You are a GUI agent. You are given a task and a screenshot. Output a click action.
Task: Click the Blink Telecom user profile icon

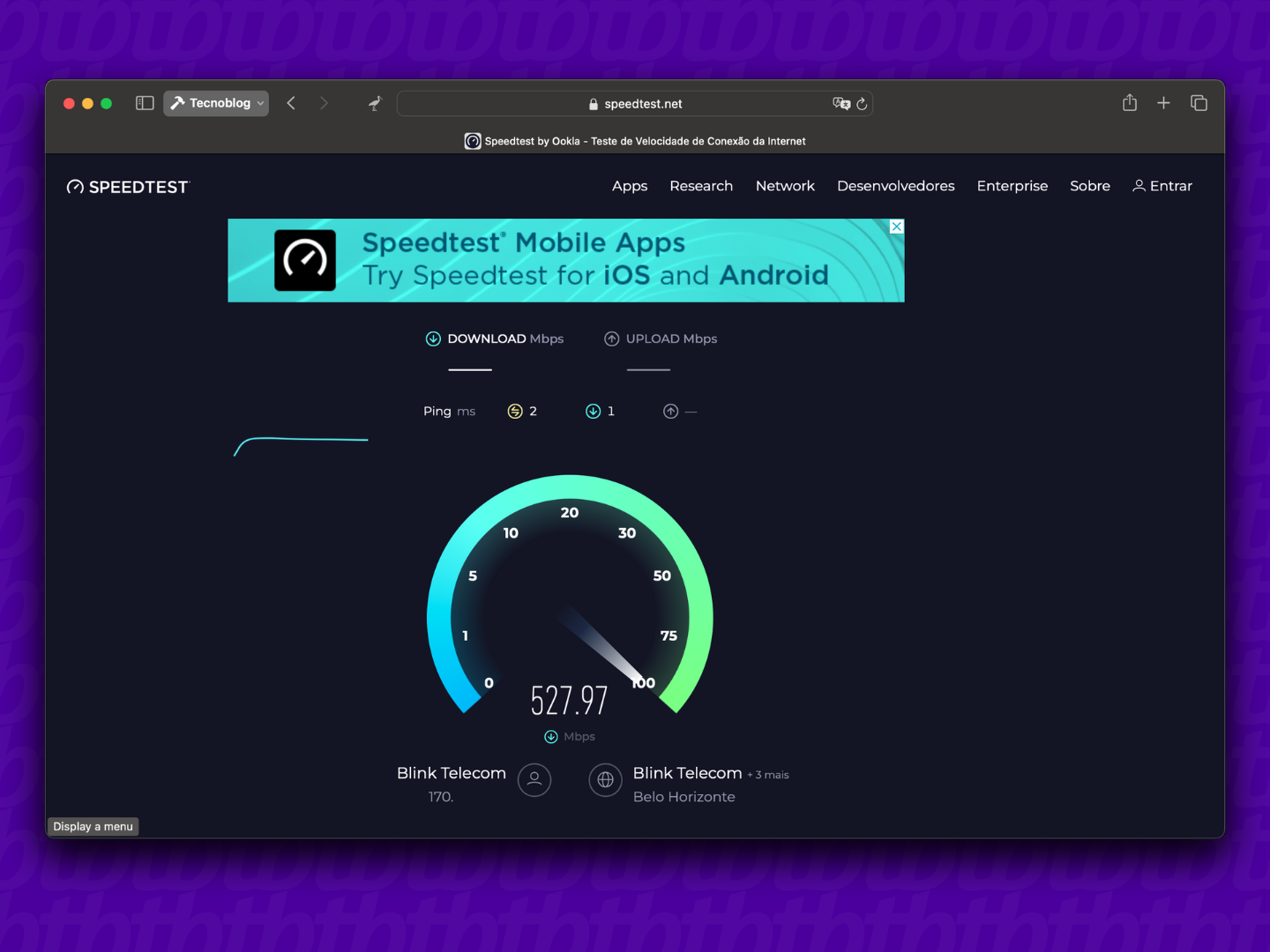point(534,780)
